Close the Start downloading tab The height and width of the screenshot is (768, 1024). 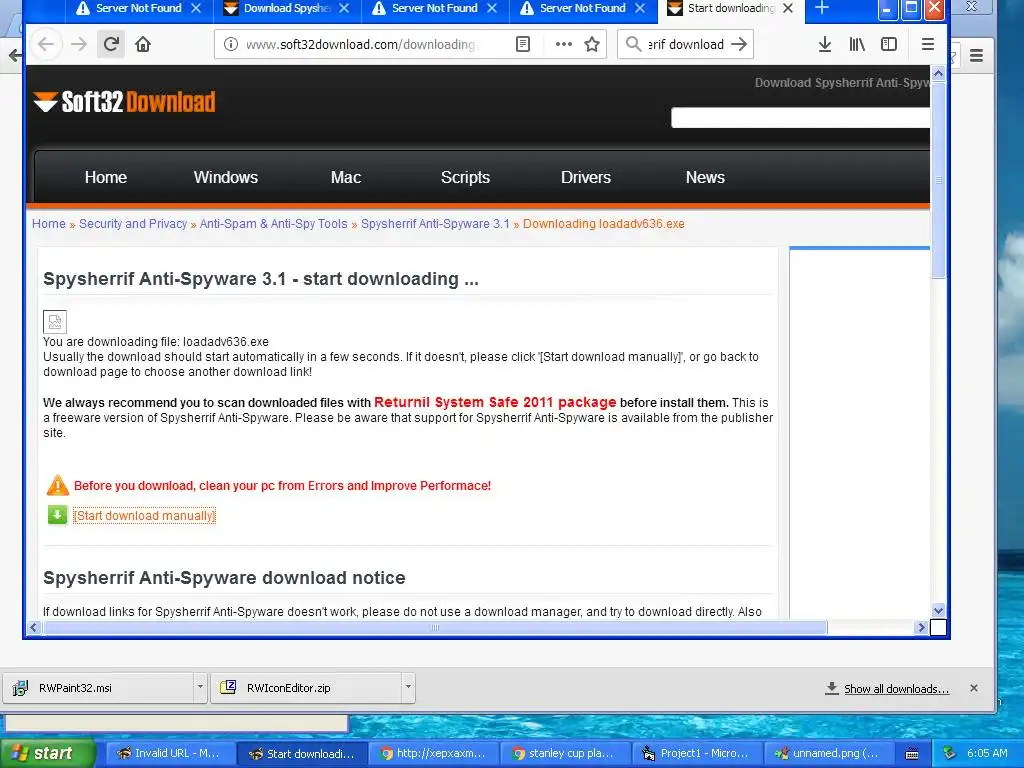coord(788,8)
